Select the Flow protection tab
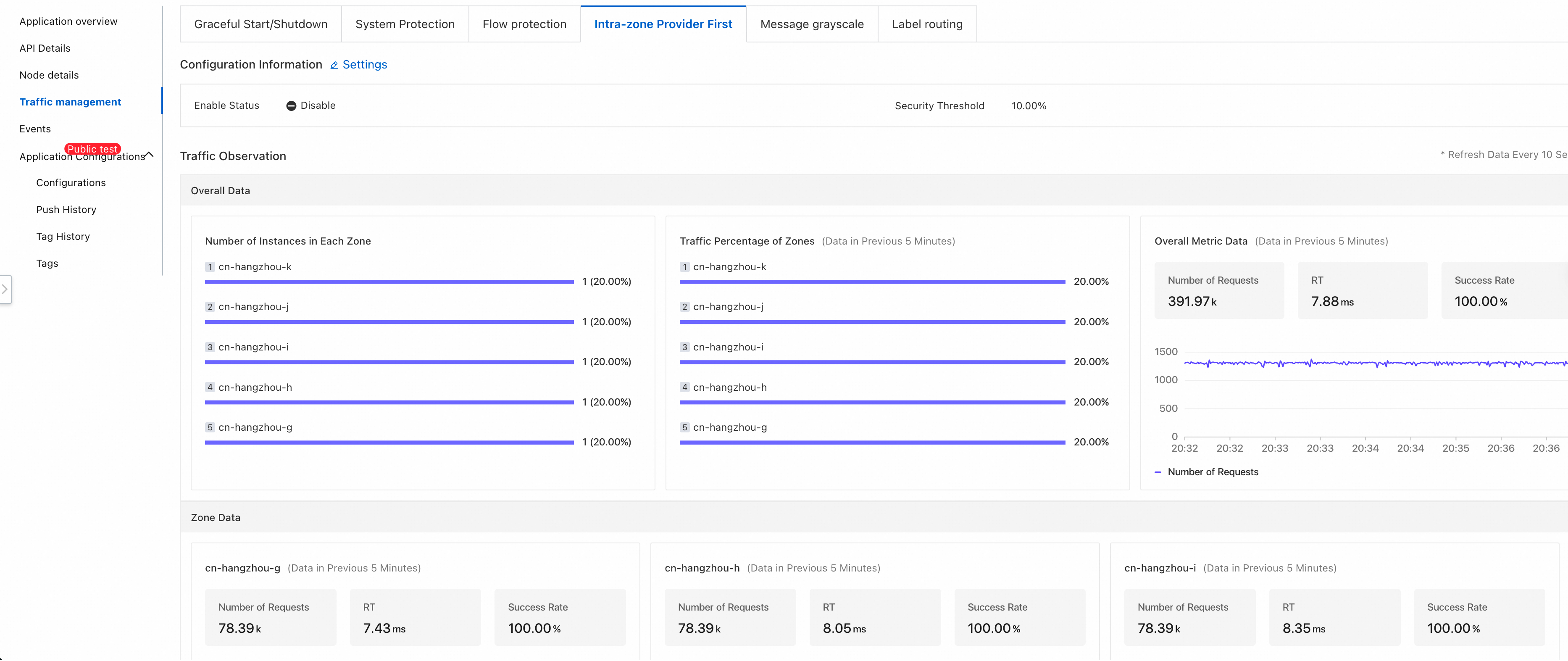Screen dimensions: 1568x661 (524, 24)
